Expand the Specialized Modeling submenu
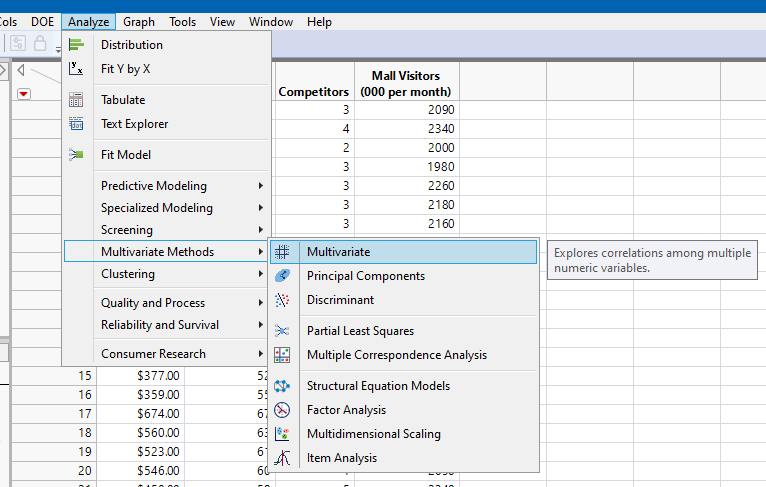 tap(166, 208)
